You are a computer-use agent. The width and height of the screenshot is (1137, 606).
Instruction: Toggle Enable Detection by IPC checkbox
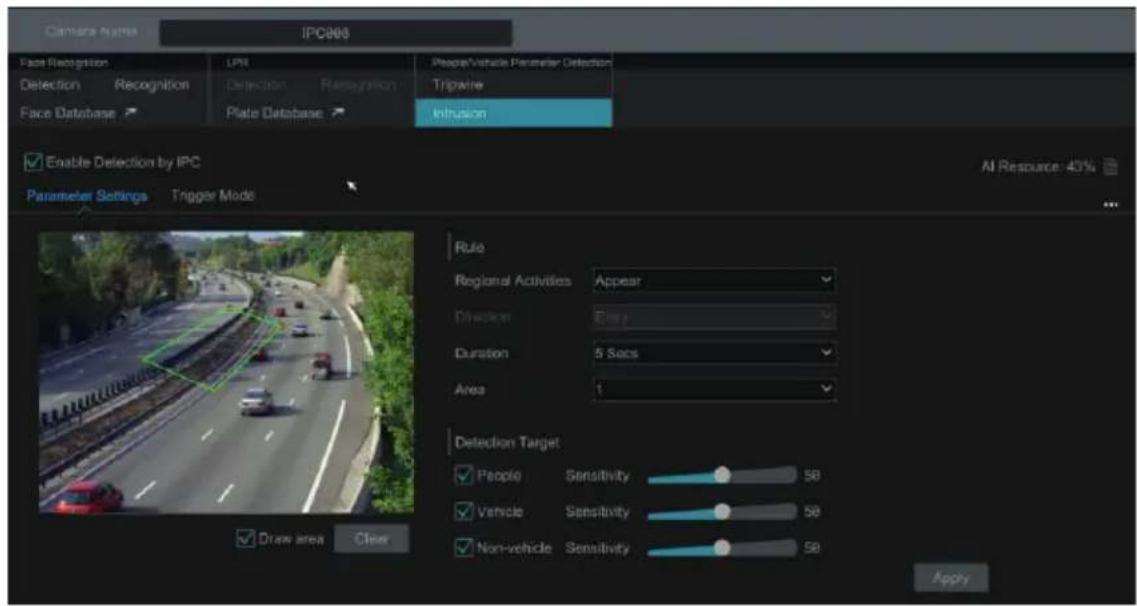tap(33, 162)
